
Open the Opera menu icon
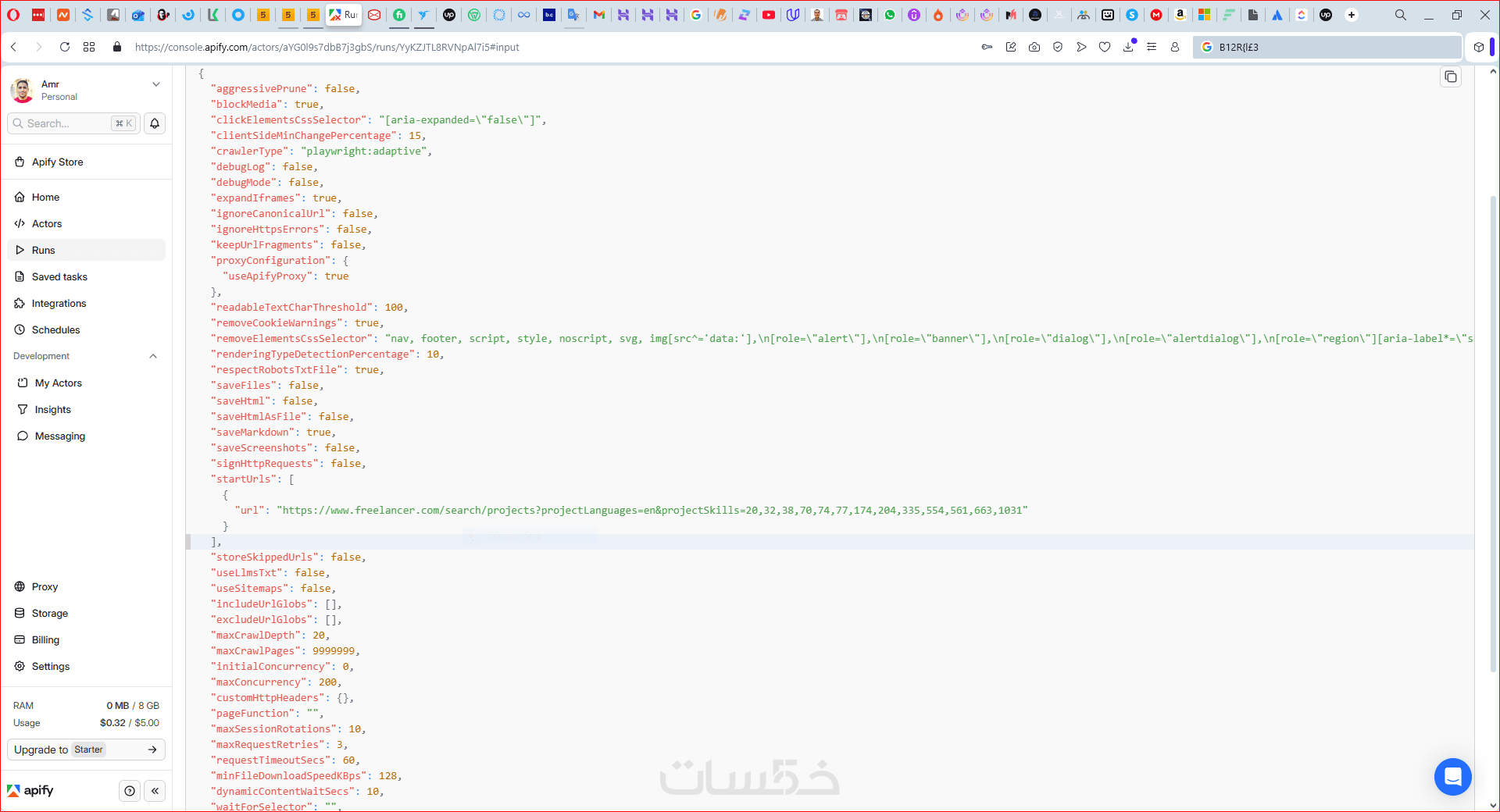tap(13, 15)
